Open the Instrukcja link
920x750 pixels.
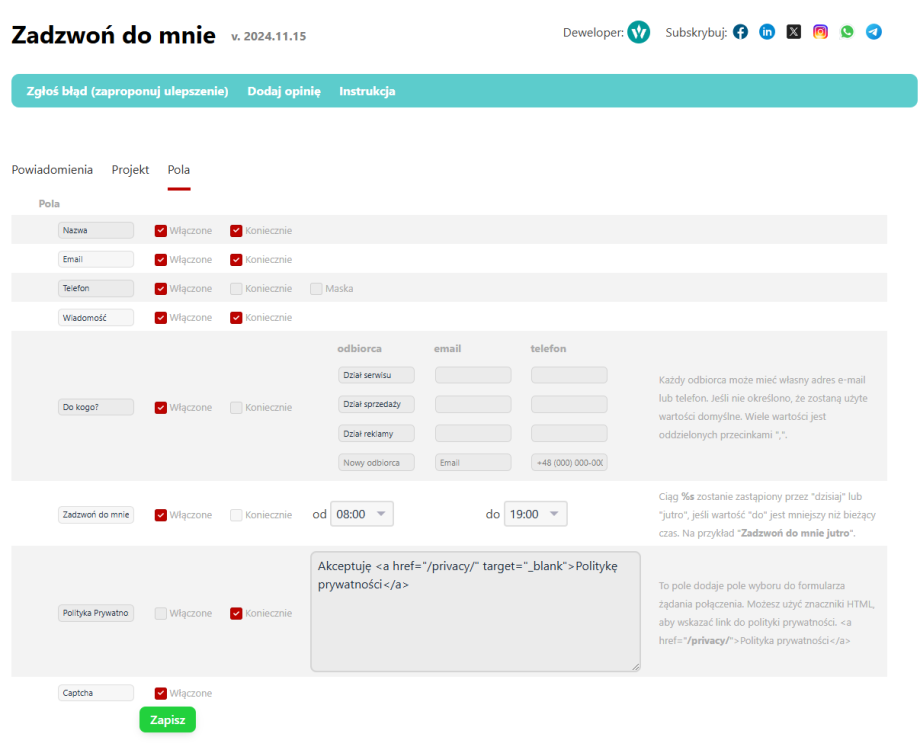click(367, 91)
